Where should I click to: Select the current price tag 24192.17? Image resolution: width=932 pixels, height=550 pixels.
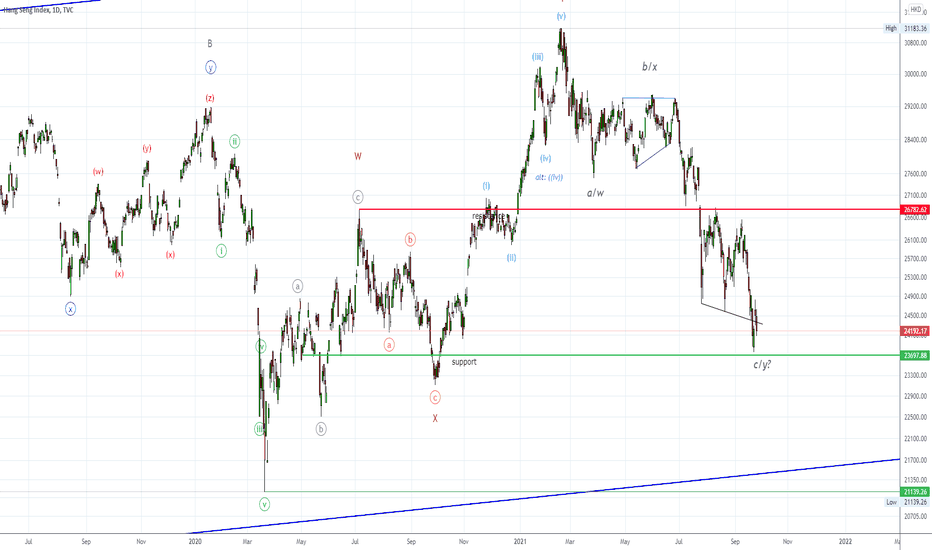click(915, 331)
